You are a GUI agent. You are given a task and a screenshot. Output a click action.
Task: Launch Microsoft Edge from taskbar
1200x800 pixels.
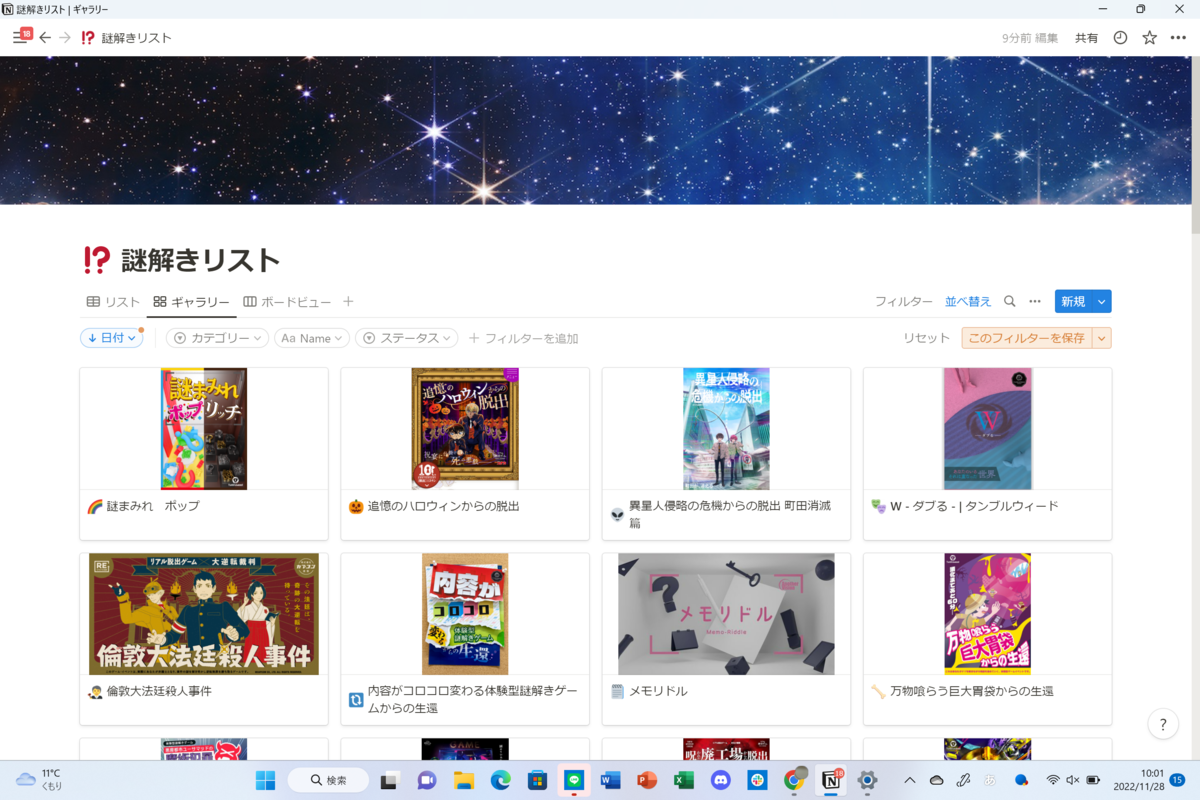pos(500,780)
